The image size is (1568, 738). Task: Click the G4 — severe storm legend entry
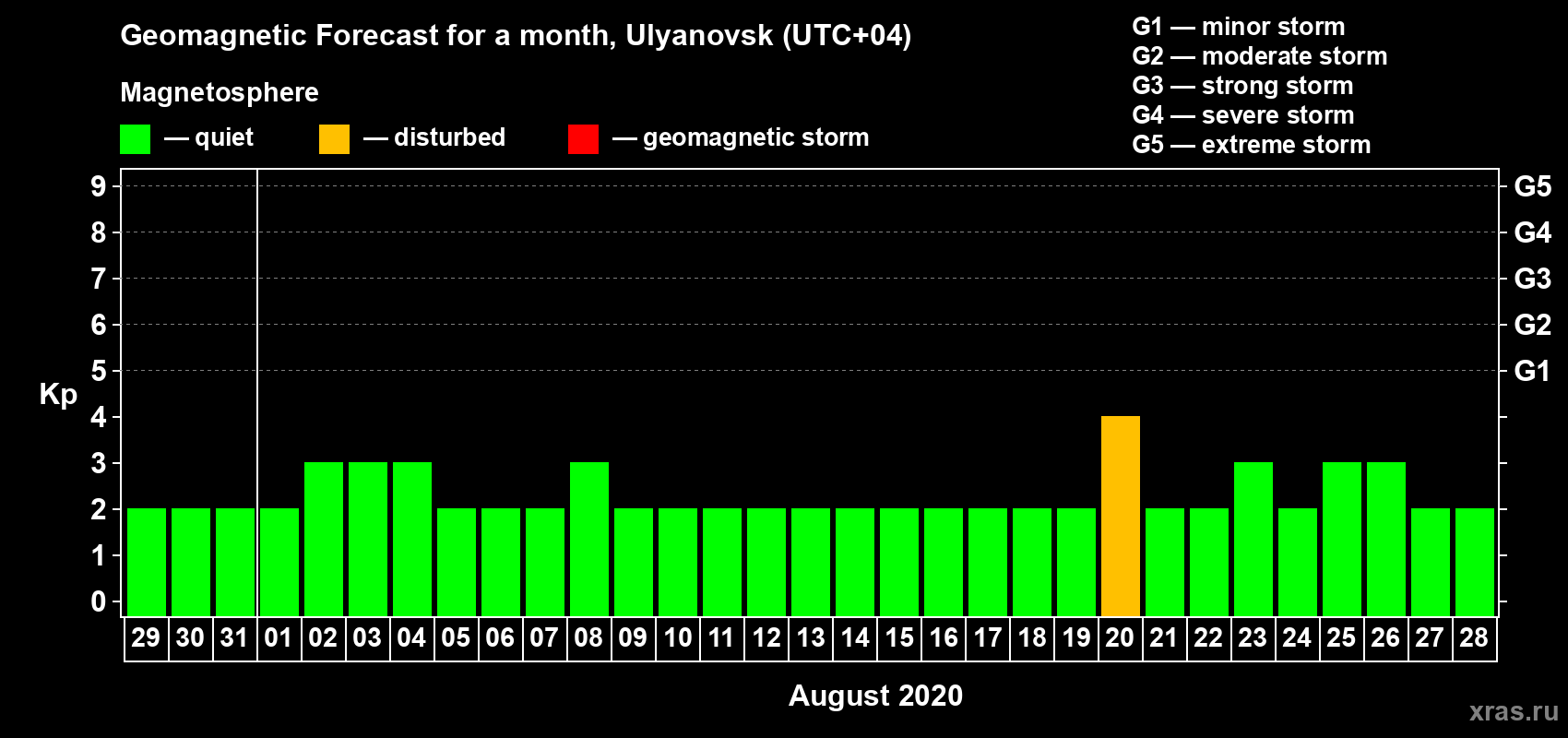pos(1243,115)
